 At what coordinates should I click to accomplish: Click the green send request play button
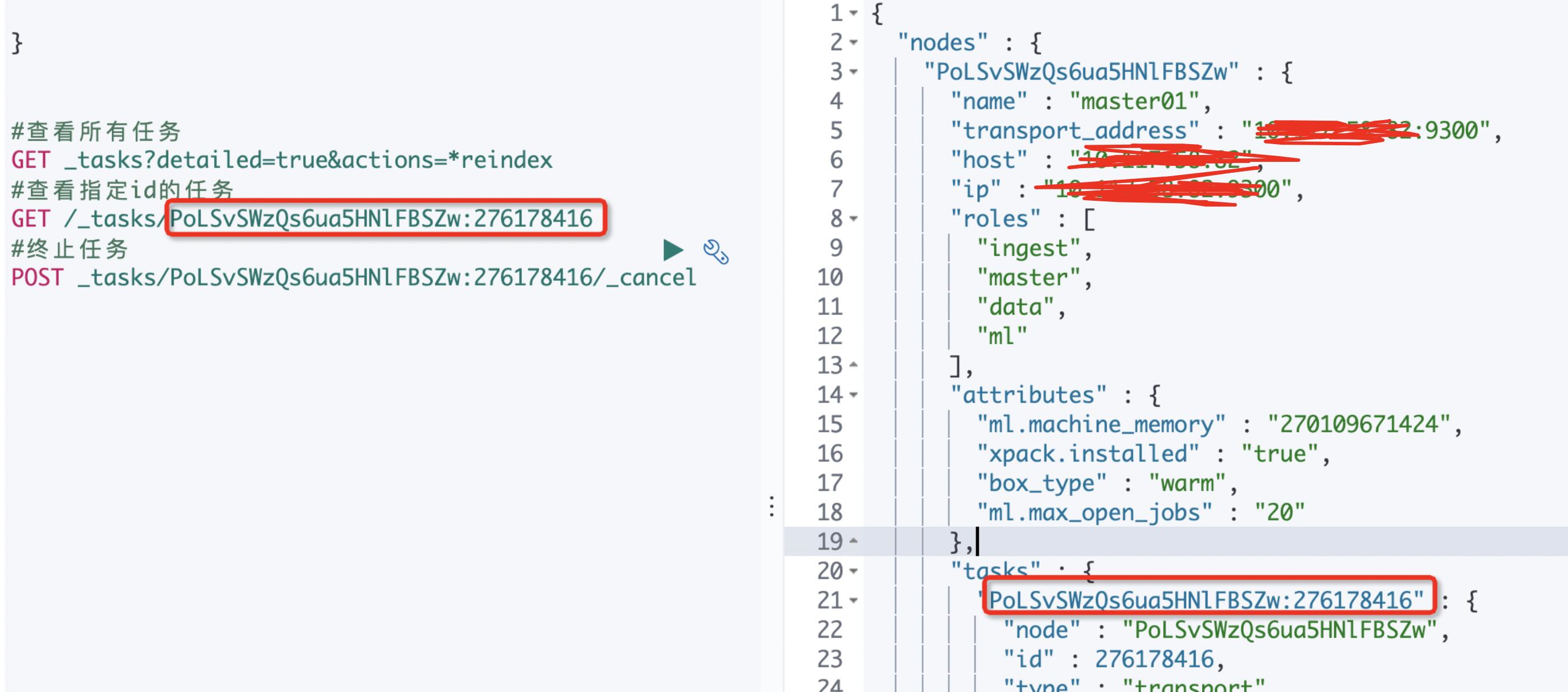coord(672,250)
